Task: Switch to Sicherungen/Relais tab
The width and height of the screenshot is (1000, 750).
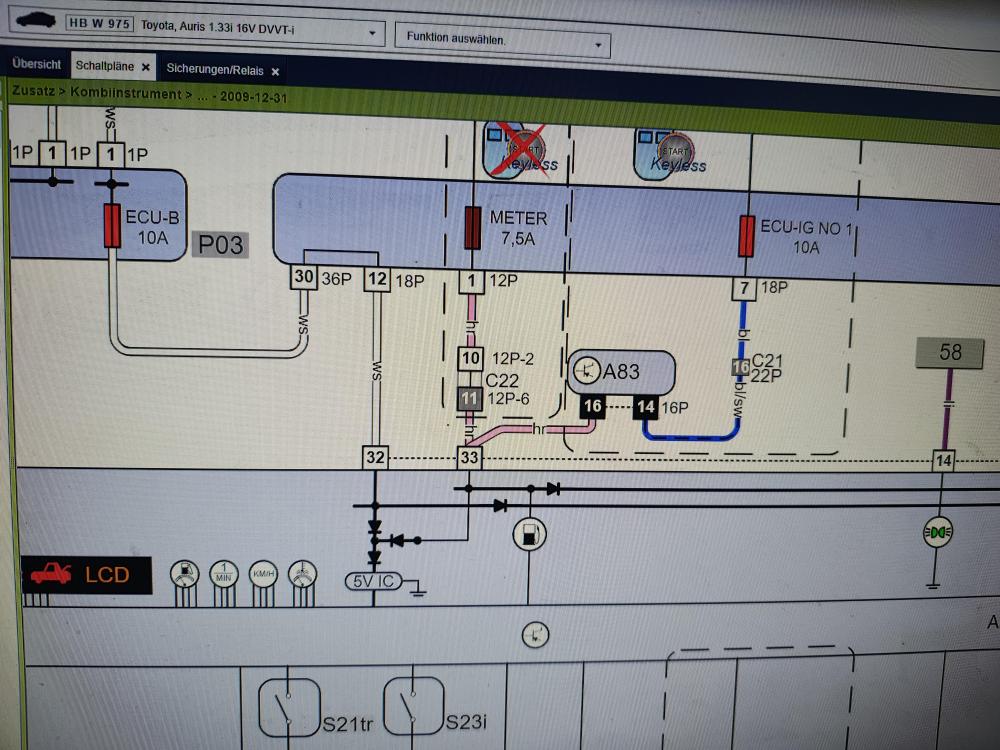Action: (x=215, y=70)
